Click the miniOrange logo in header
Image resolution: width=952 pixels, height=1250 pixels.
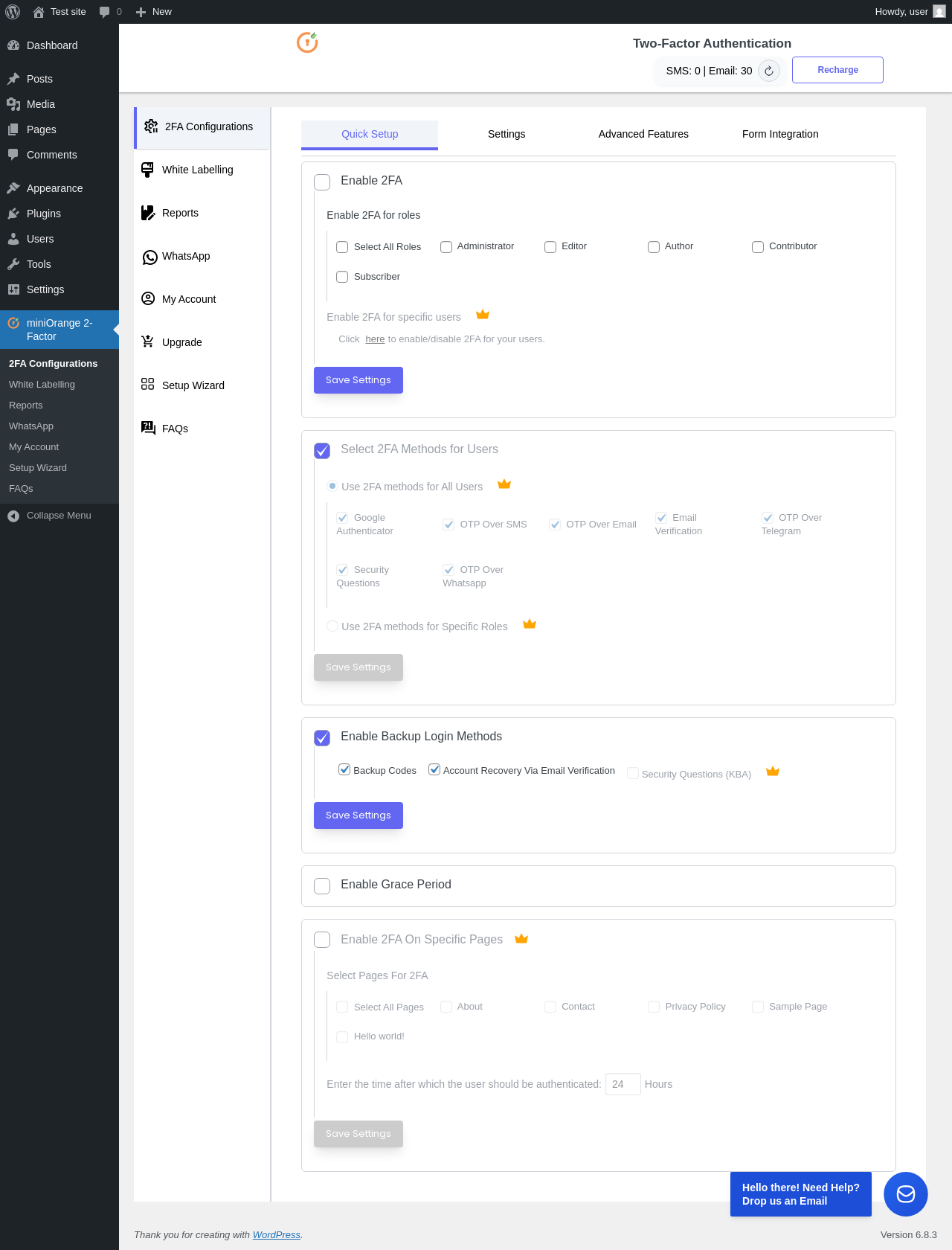pyautogui.click(x=307, y=42)
